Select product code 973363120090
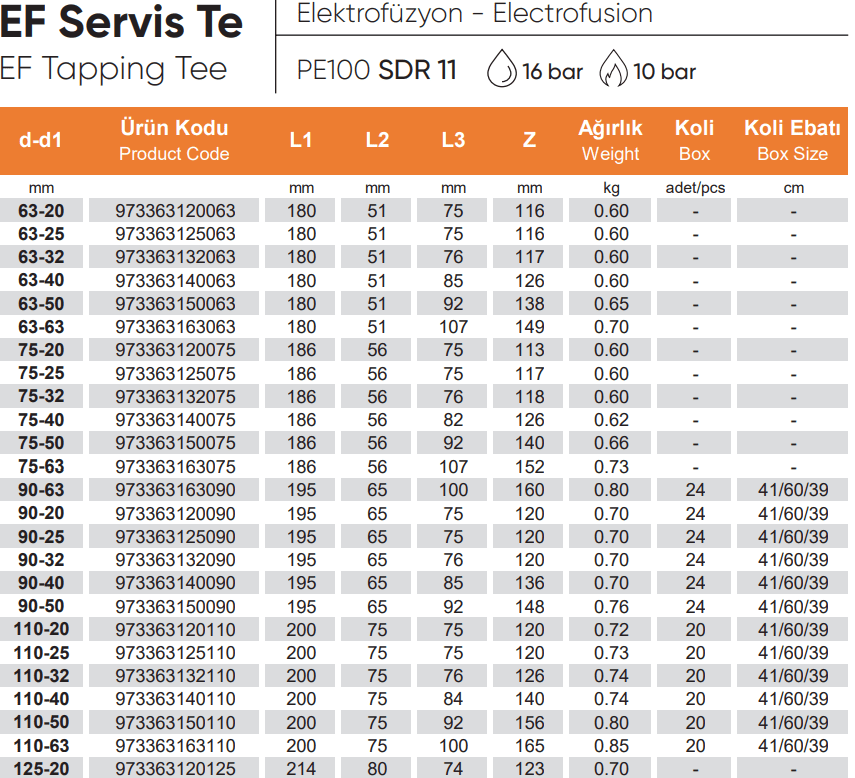 pyautogui.click(x=175, y=514)
